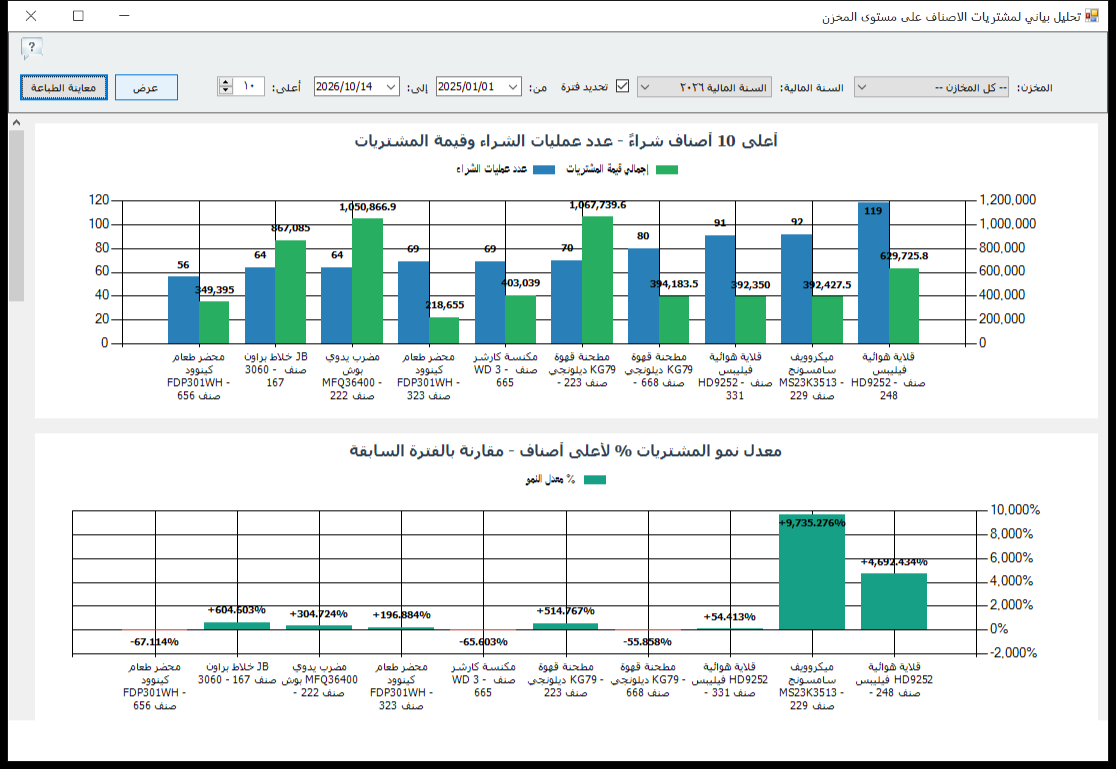1116x769 pixels.
Task: Open the المخزن warehouse dropdown
Action: [931, 87]
